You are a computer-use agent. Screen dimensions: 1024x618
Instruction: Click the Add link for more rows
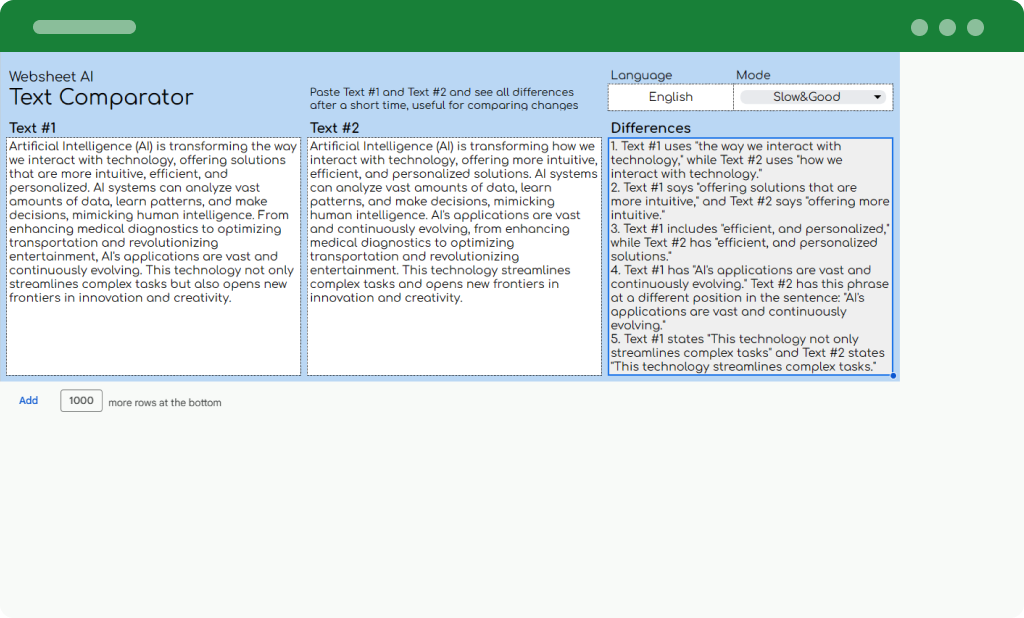pyautogui.click(x=28, y=400)
